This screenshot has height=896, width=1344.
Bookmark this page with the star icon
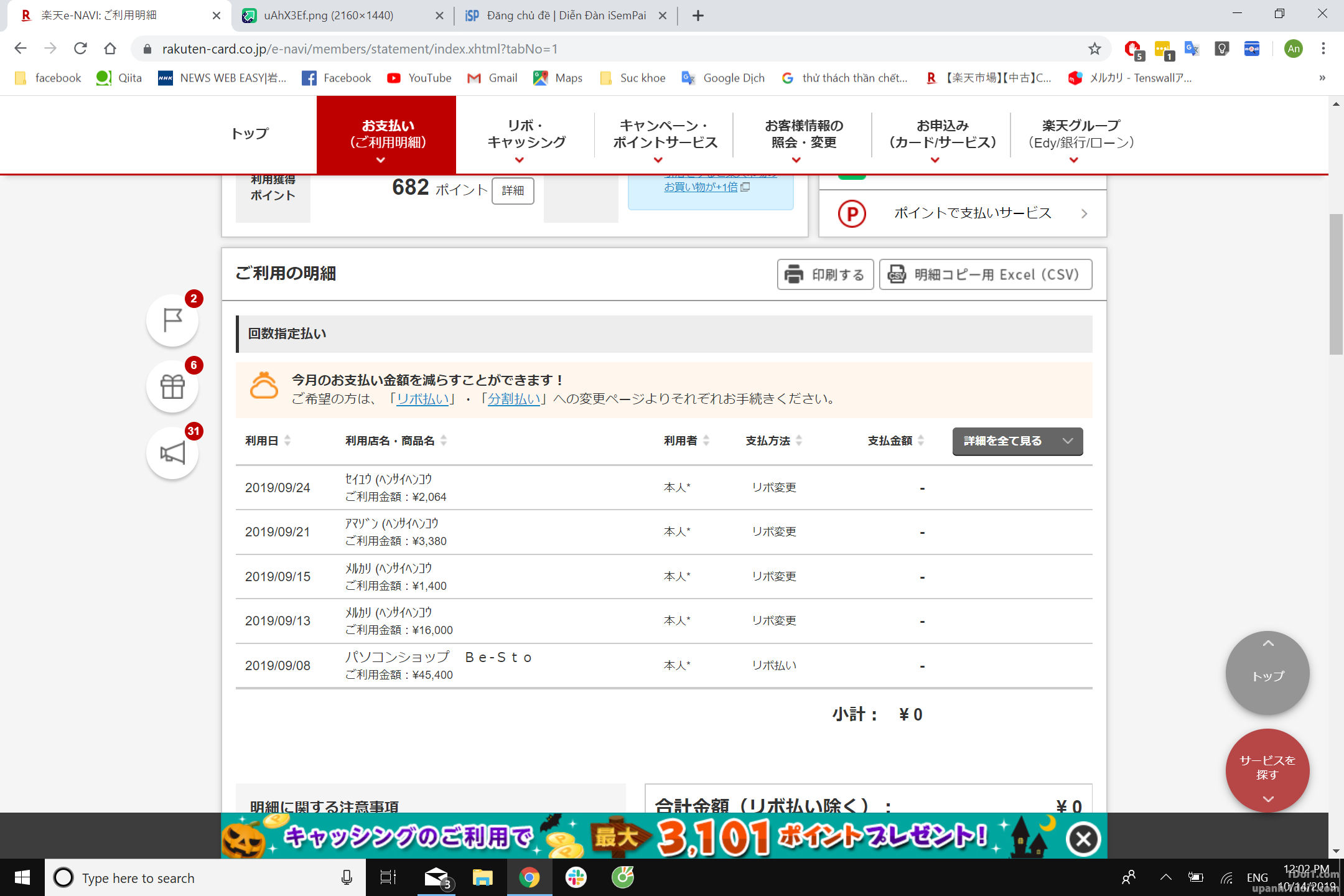pos(1094,49)
